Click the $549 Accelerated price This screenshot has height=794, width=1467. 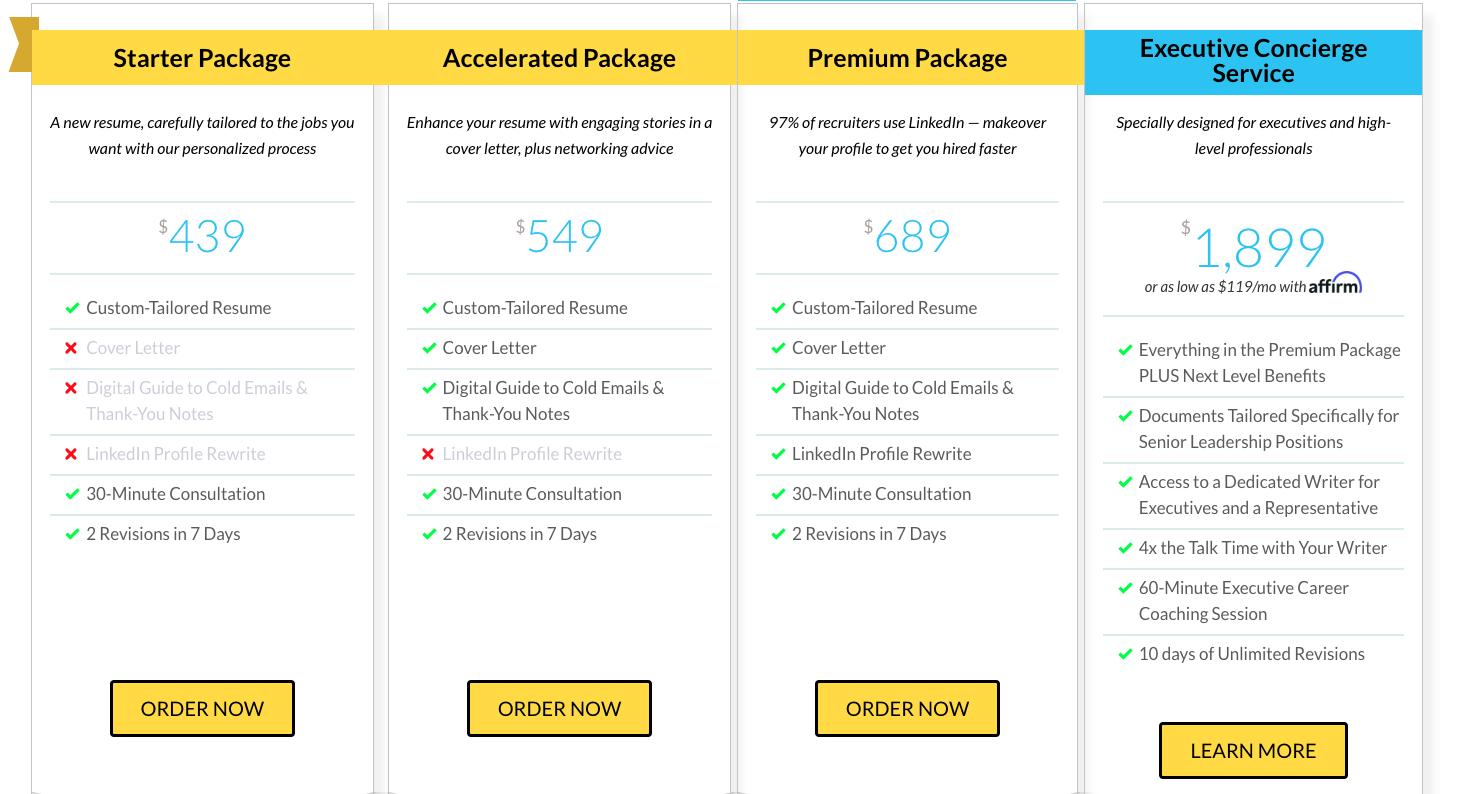559,236
